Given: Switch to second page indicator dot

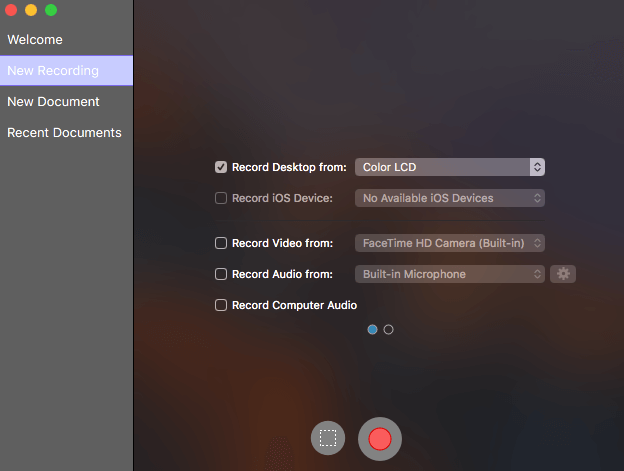Looking at the screenshot, I should point(388,329).
